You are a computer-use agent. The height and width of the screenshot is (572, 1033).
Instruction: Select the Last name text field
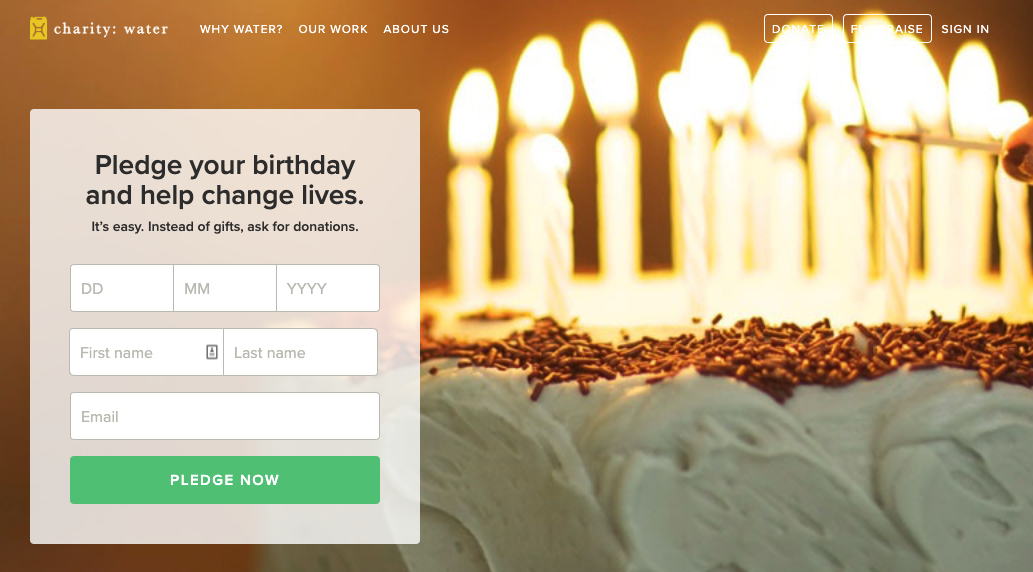[x=300, y=352]
